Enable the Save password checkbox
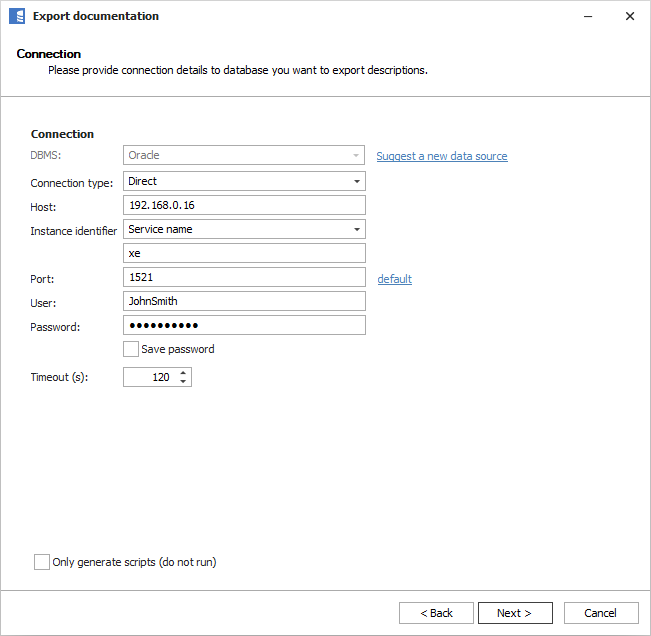 click(131, 349)
